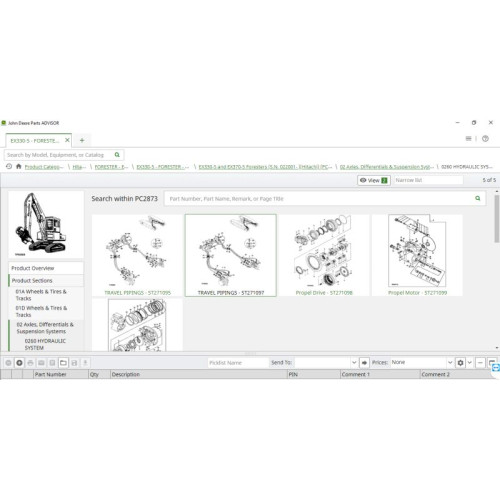The width and height of the screenshot is (500, 500).
Task: Click the TeamViewer icon at right edge
Action: (x=496, y=368)
